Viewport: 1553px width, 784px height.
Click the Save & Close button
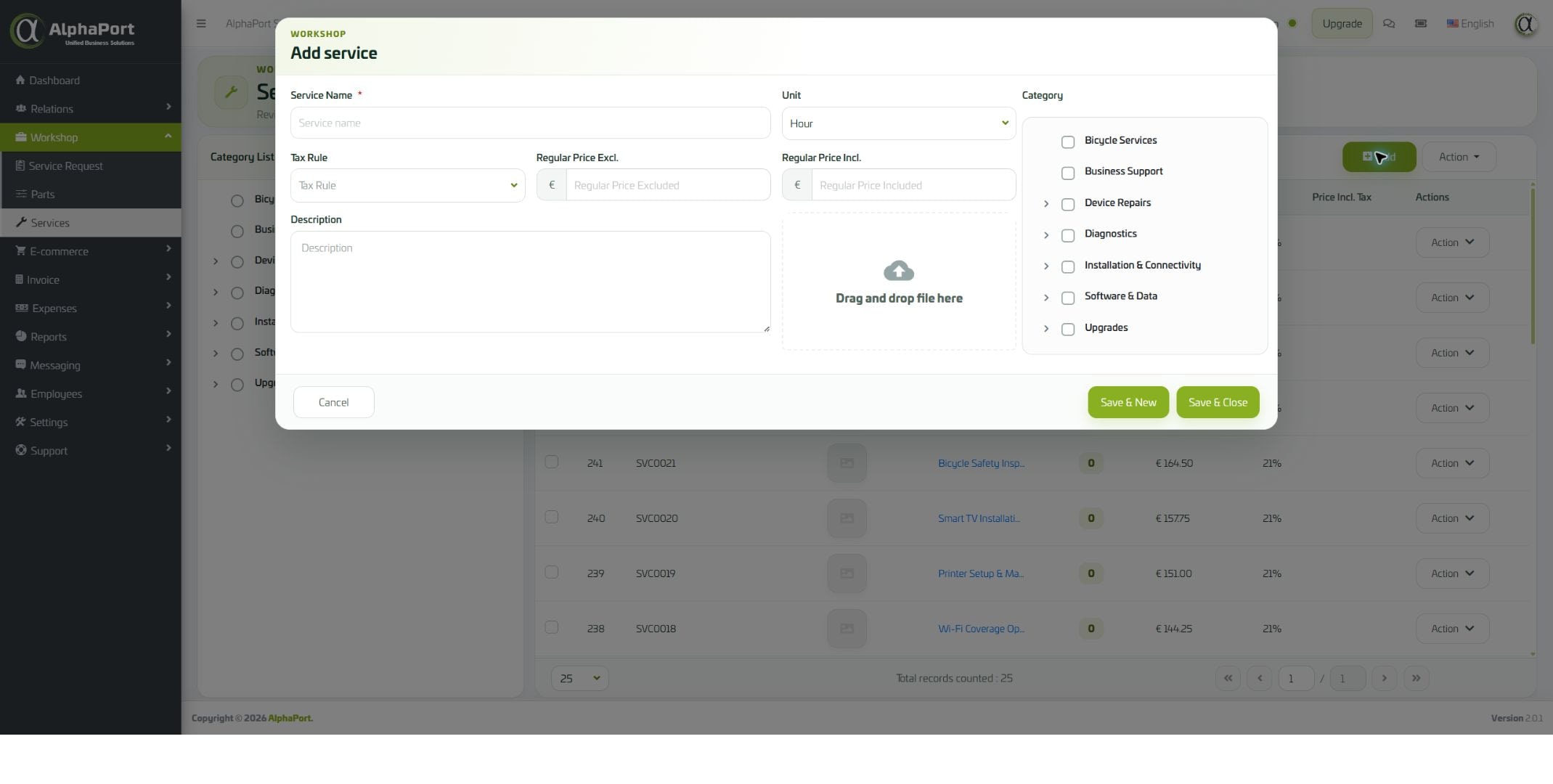pyautogui.click(x=1218, y=402)
